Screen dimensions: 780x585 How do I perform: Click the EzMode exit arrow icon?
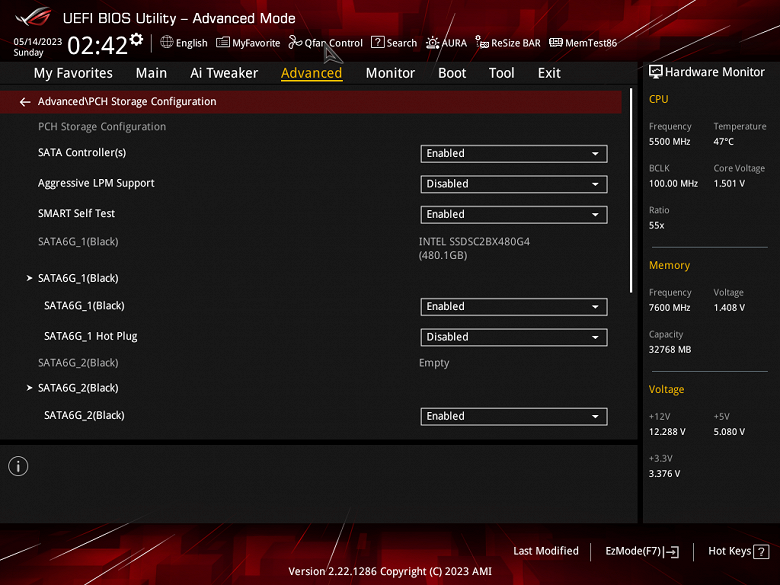tap(672, 552)
